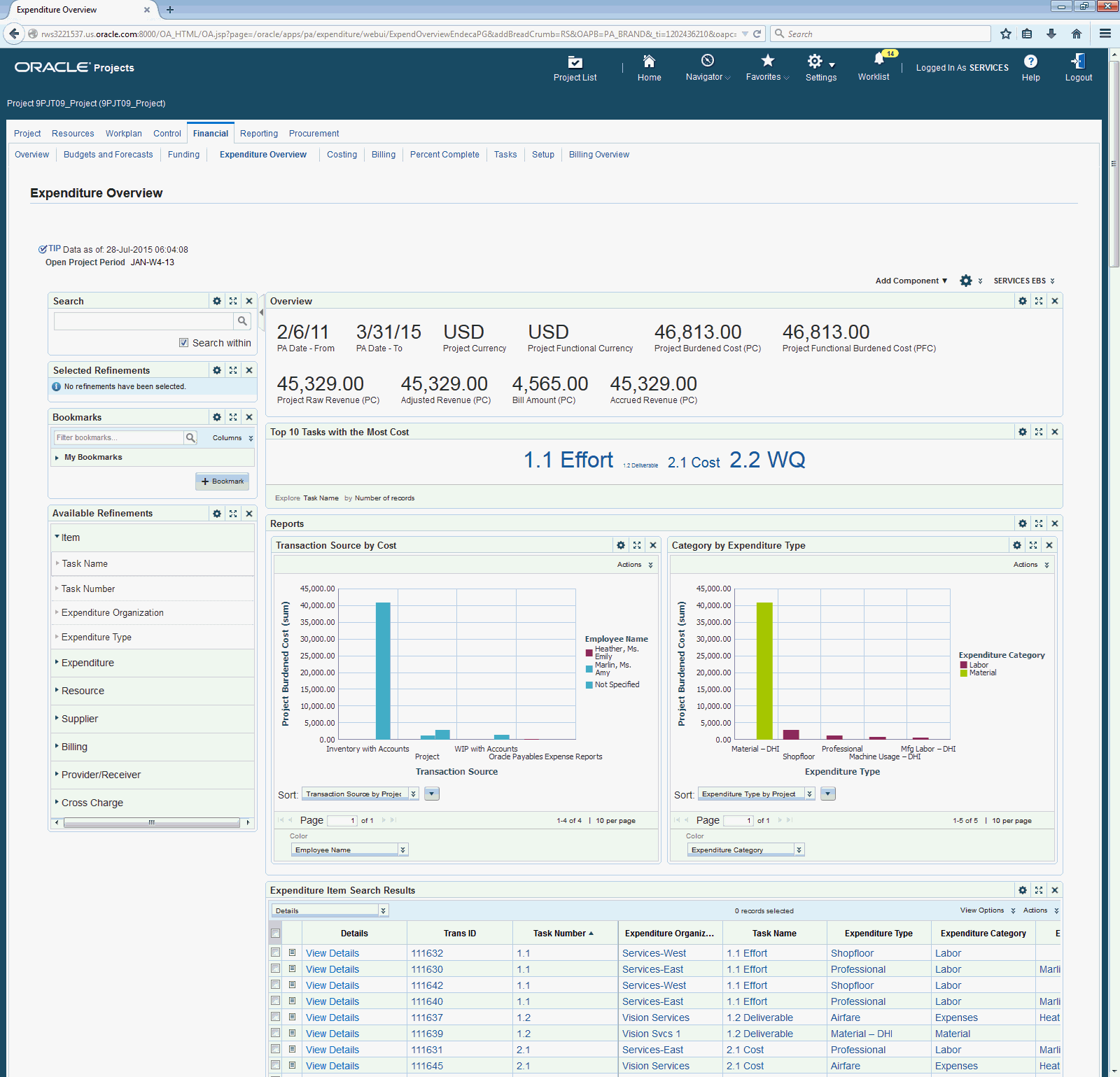This screenshot has width=1120, height=1077.
Task: Open Transaction Source sort dropdown
Action: tap(360, 794)
